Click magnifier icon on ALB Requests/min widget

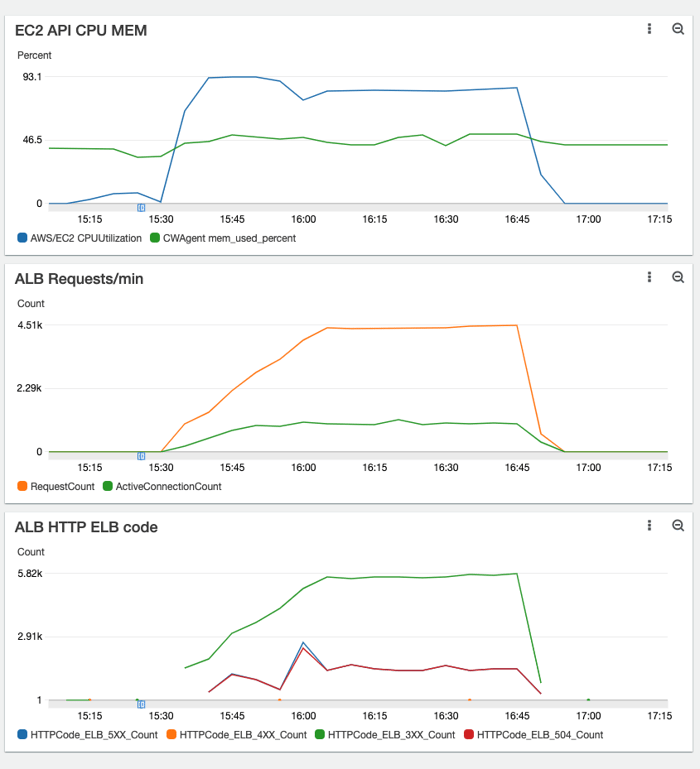click(678, 278)
